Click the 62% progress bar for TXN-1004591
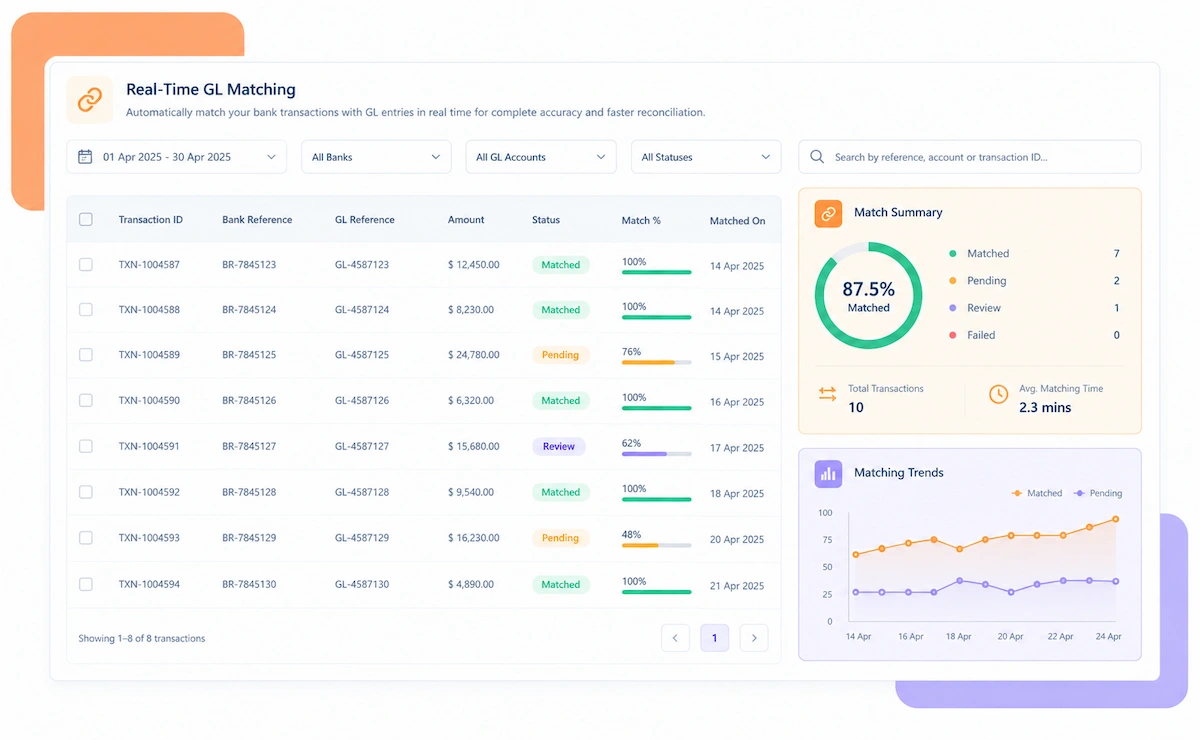Image resolution: width=1200 pixels, height=740 pixels. click(657, 454)
